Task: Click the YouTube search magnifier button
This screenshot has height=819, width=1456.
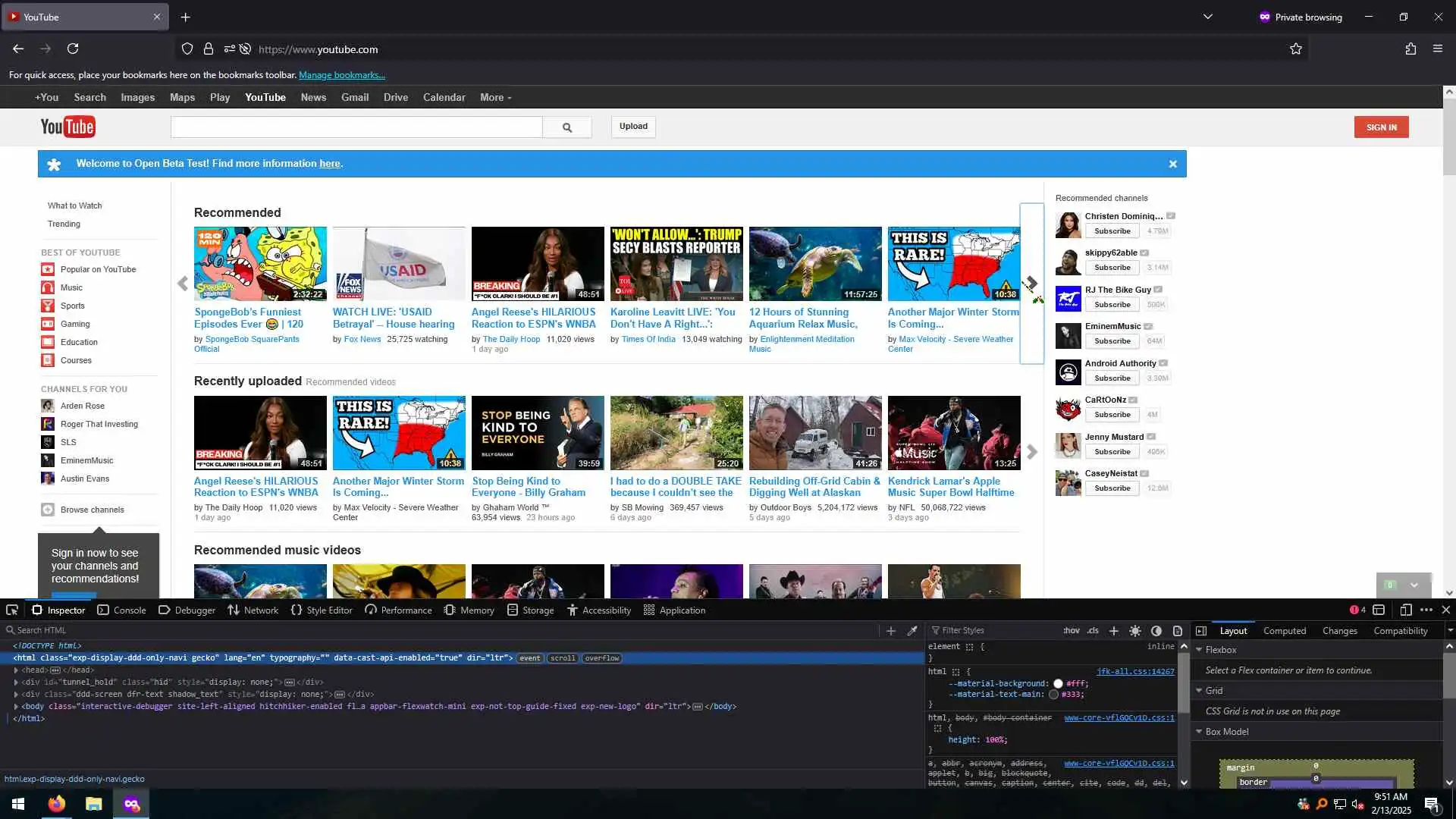Action: (566, 127)
